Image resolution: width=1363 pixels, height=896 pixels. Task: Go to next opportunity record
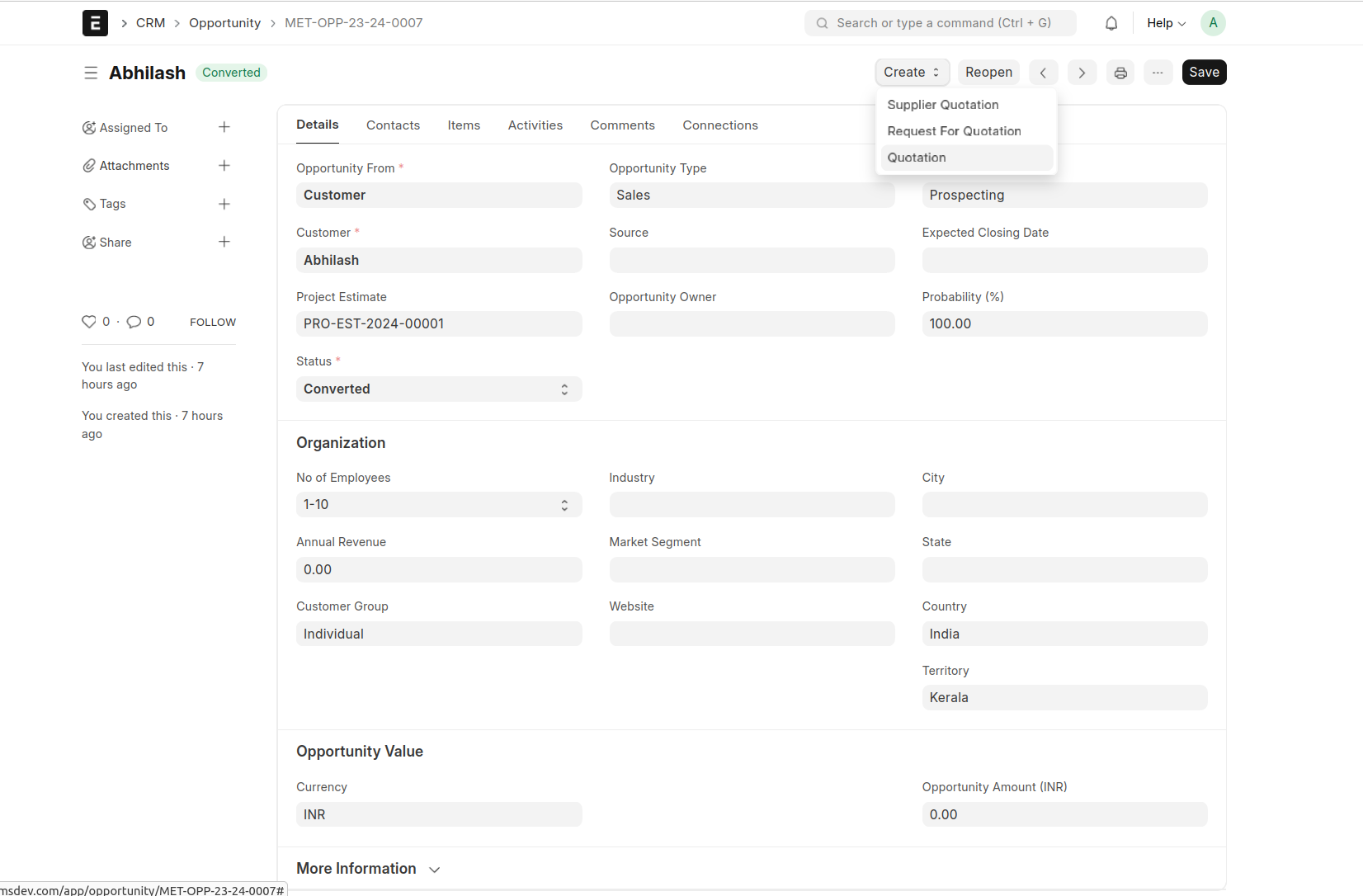tap(1082, 73)
